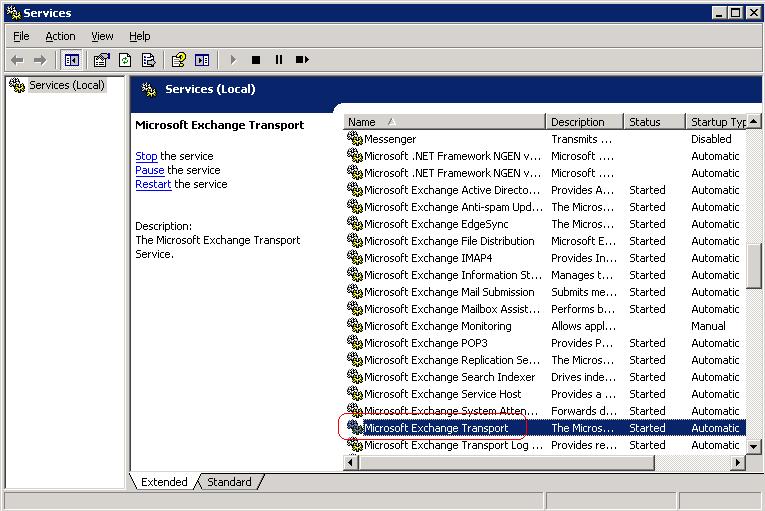Open the Action menu

click(x=60, y=36)
